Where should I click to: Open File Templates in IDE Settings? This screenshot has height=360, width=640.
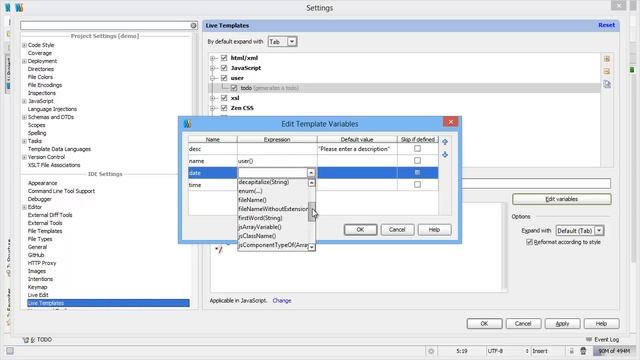click(x=45, y=231)
